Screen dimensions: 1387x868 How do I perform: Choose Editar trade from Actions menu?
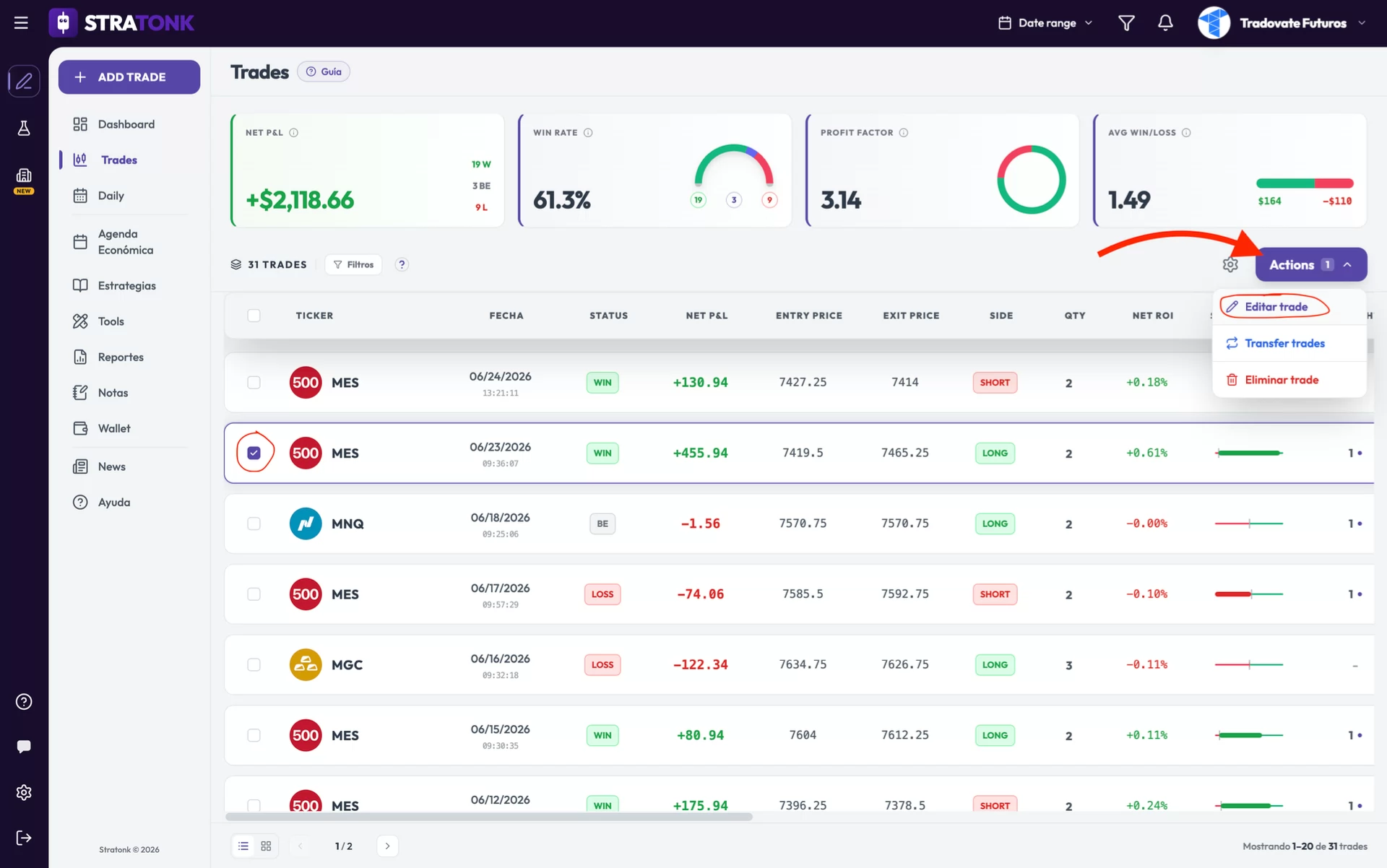(1275, 307)
